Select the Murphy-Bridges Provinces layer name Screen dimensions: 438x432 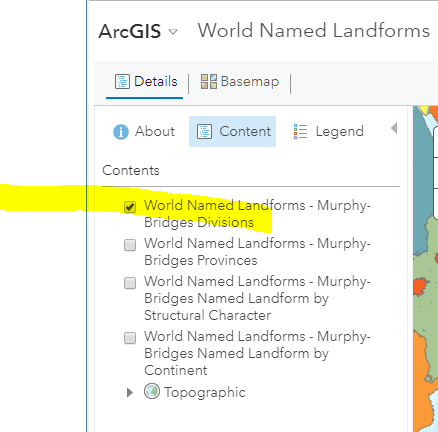(x=257, y=252)
